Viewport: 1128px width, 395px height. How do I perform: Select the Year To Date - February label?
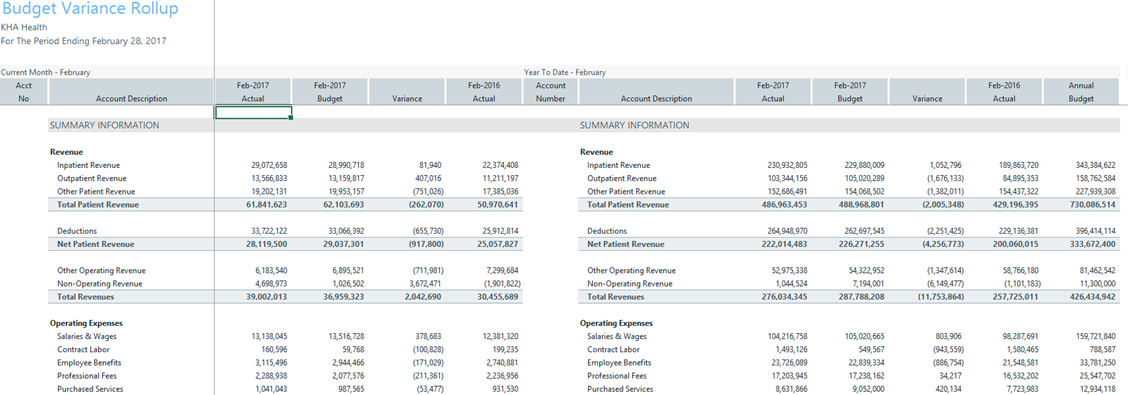[x=565, y=72]
